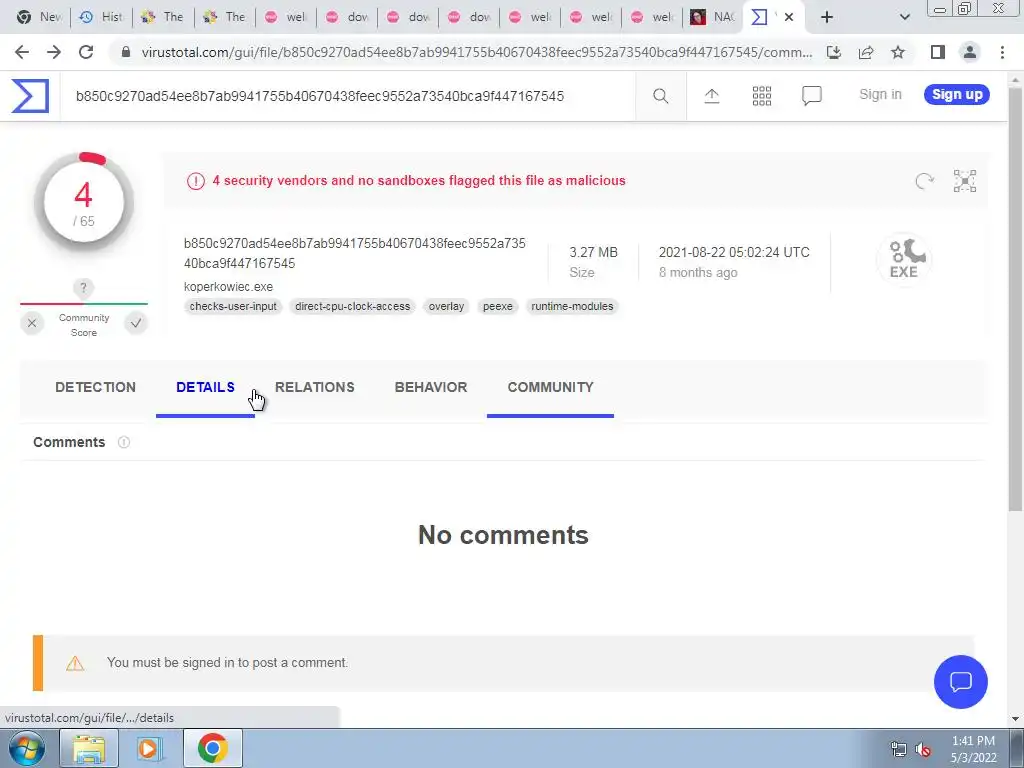Click the 4 / 65 detection score circle
Image resolution: width=1024 pixels, height=768 pixels.
(x=84, y=202)
